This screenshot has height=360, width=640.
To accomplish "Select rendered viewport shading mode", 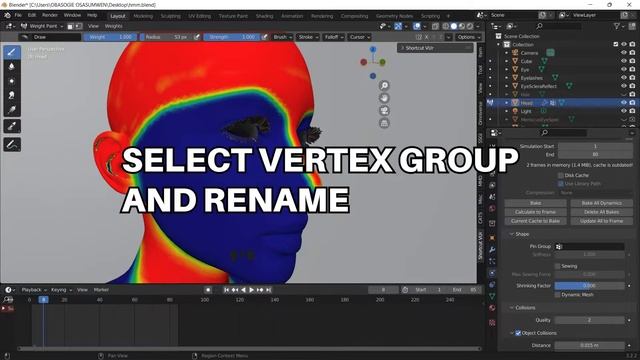I will [x=470, y=26].
